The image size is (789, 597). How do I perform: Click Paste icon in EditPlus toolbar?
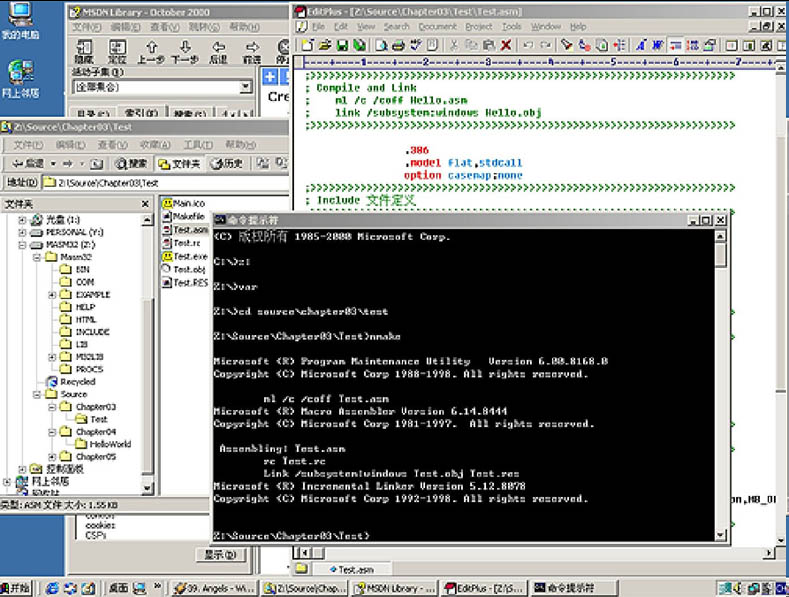(x=489, y=45)
